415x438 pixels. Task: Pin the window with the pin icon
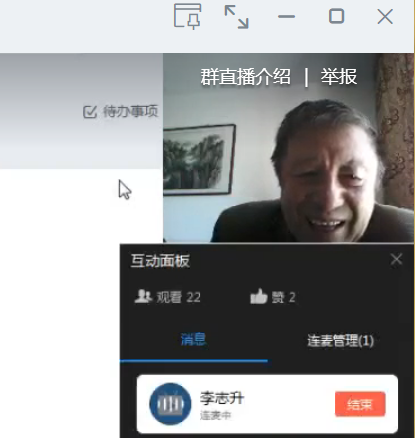click(188, 16)
